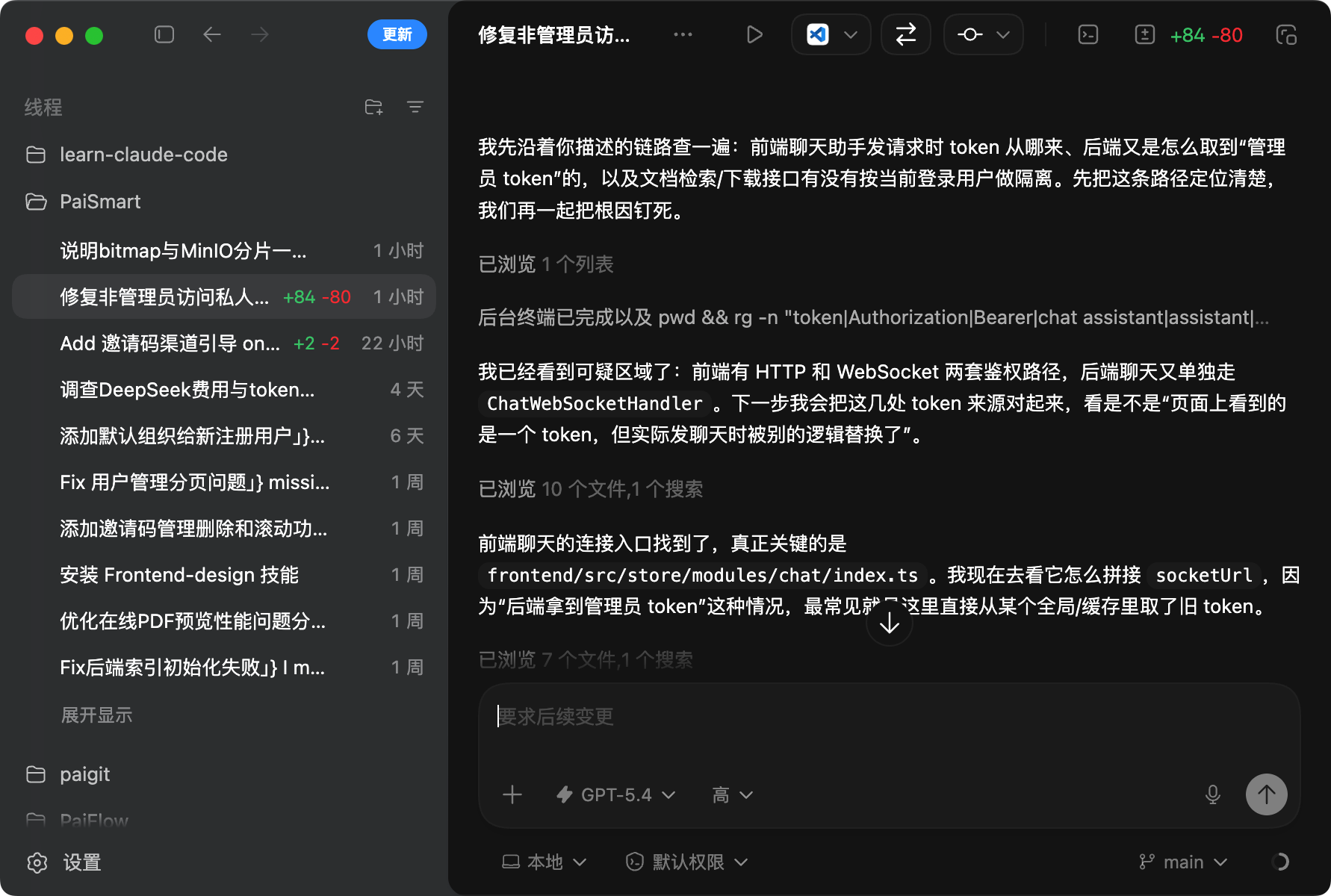This screenshot has height=896, width=1331.
Task: Click 展开显示 to show more threads
Action: [96, 715]
